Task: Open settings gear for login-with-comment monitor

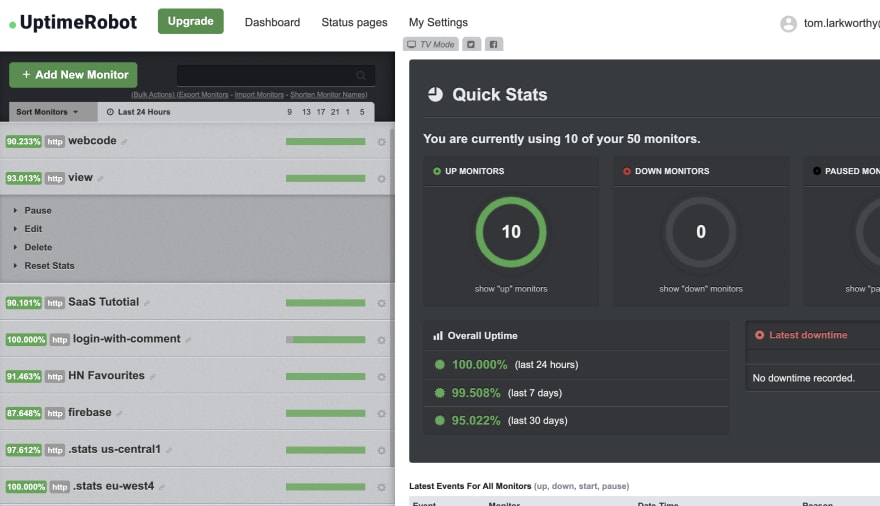Action: (382, 341)
